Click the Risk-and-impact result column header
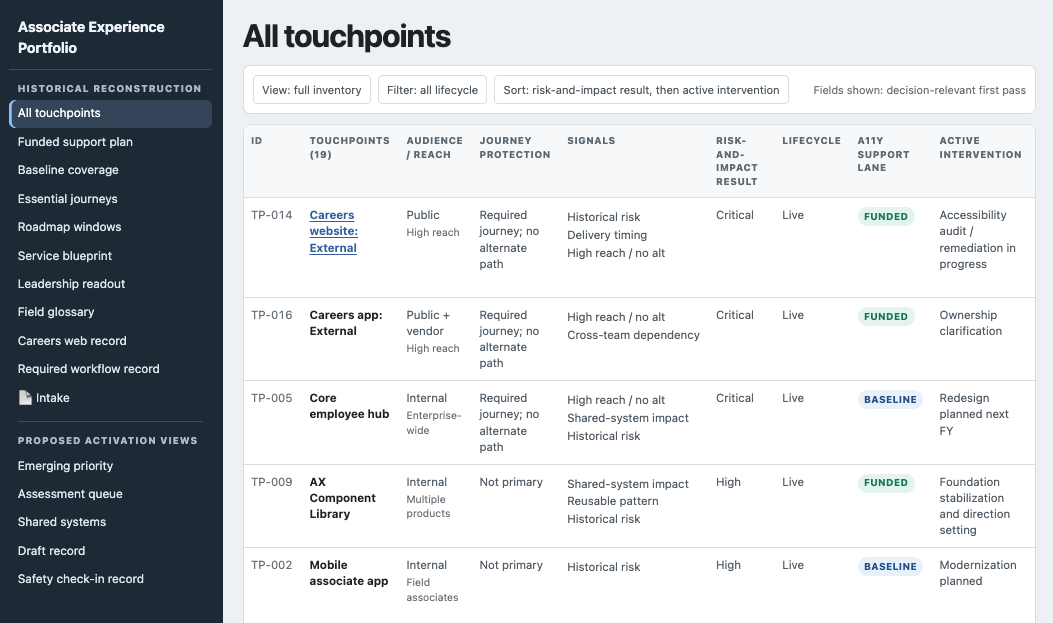This screenshot has height=623, width=1053. (x=737, y=161)
